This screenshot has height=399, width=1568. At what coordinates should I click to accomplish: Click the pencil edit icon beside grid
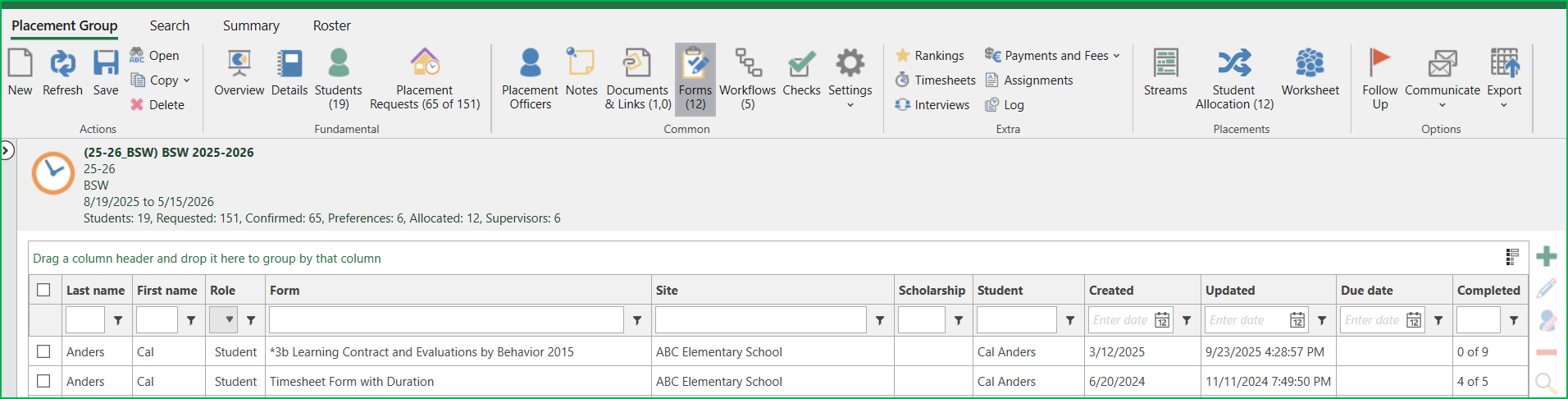(x=1546, y=288)
